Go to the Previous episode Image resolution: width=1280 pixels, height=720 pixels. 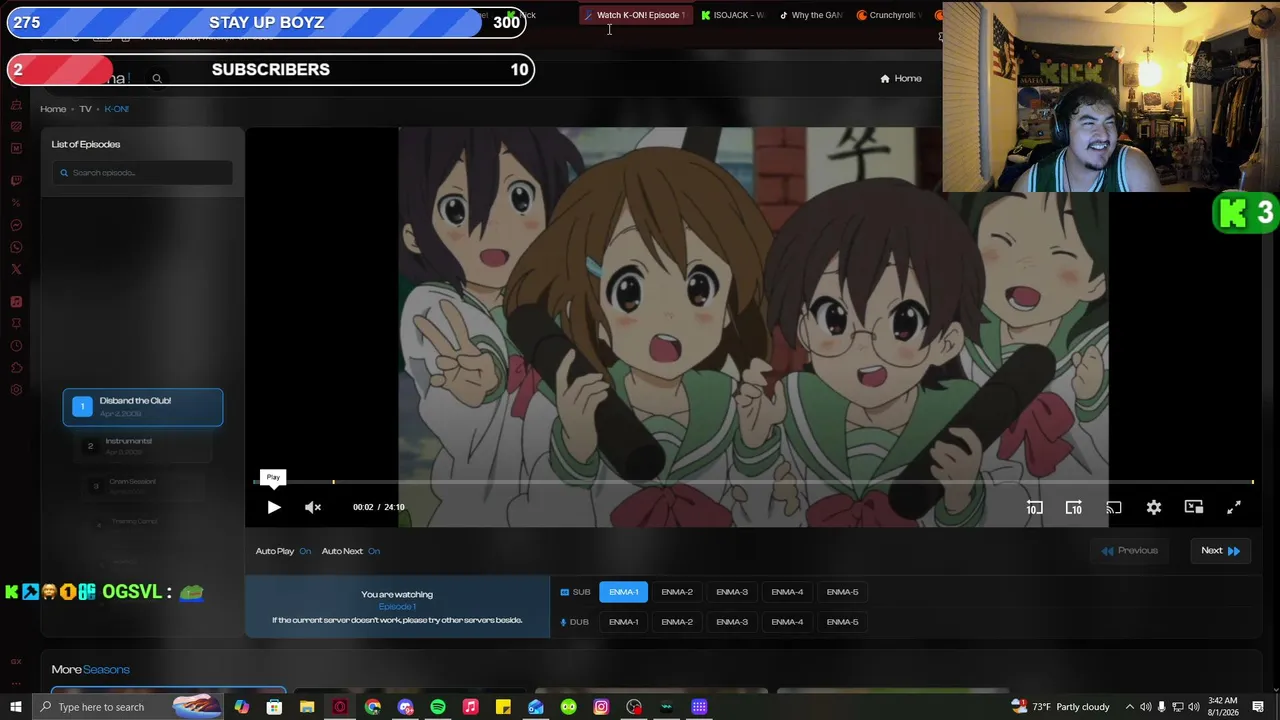pyautogui.click(x=1130, y=551)
